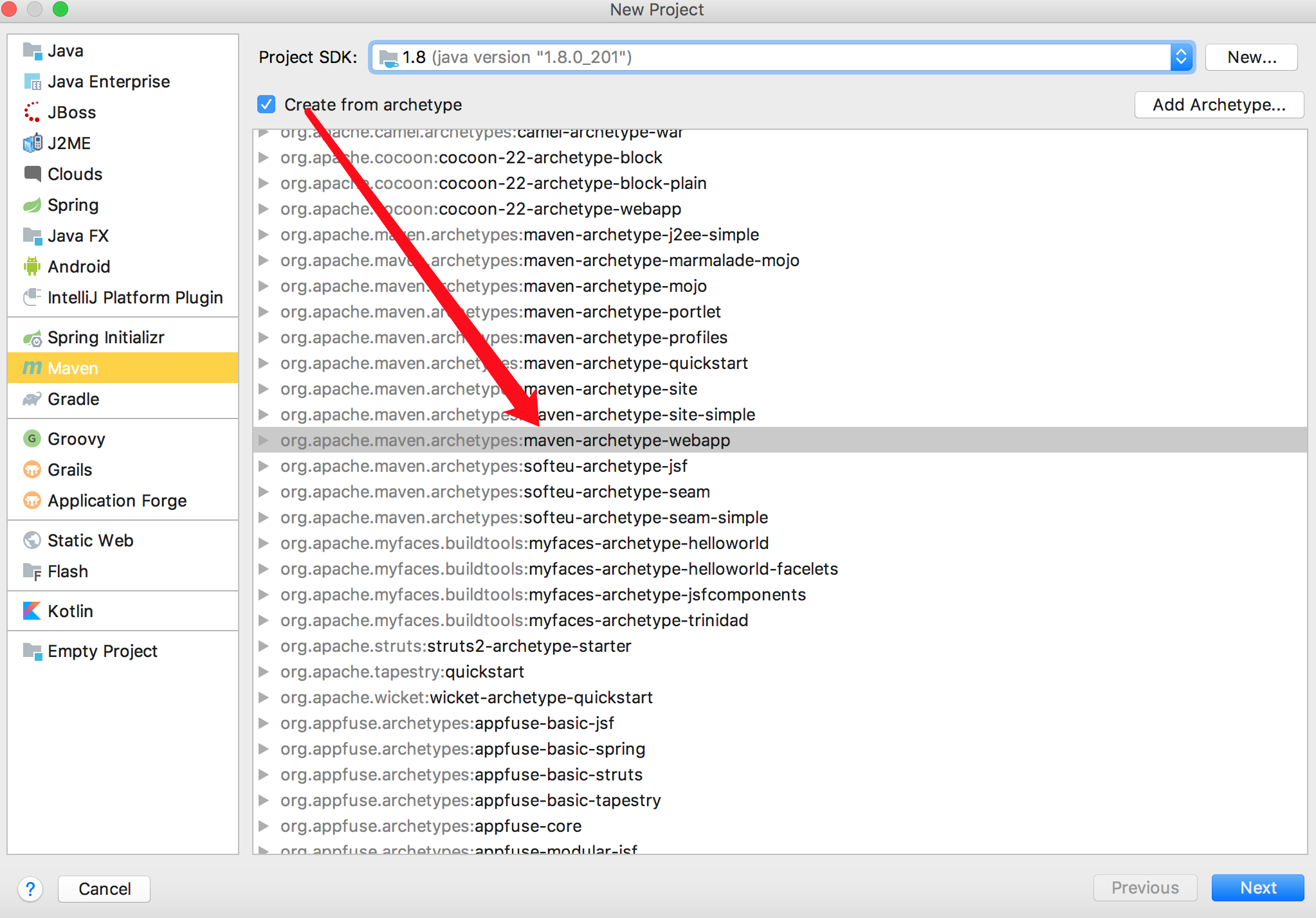The height and width of the screenshot is (918, 1316).
Task: Select Empty Project label
Action: pos(102,651)
